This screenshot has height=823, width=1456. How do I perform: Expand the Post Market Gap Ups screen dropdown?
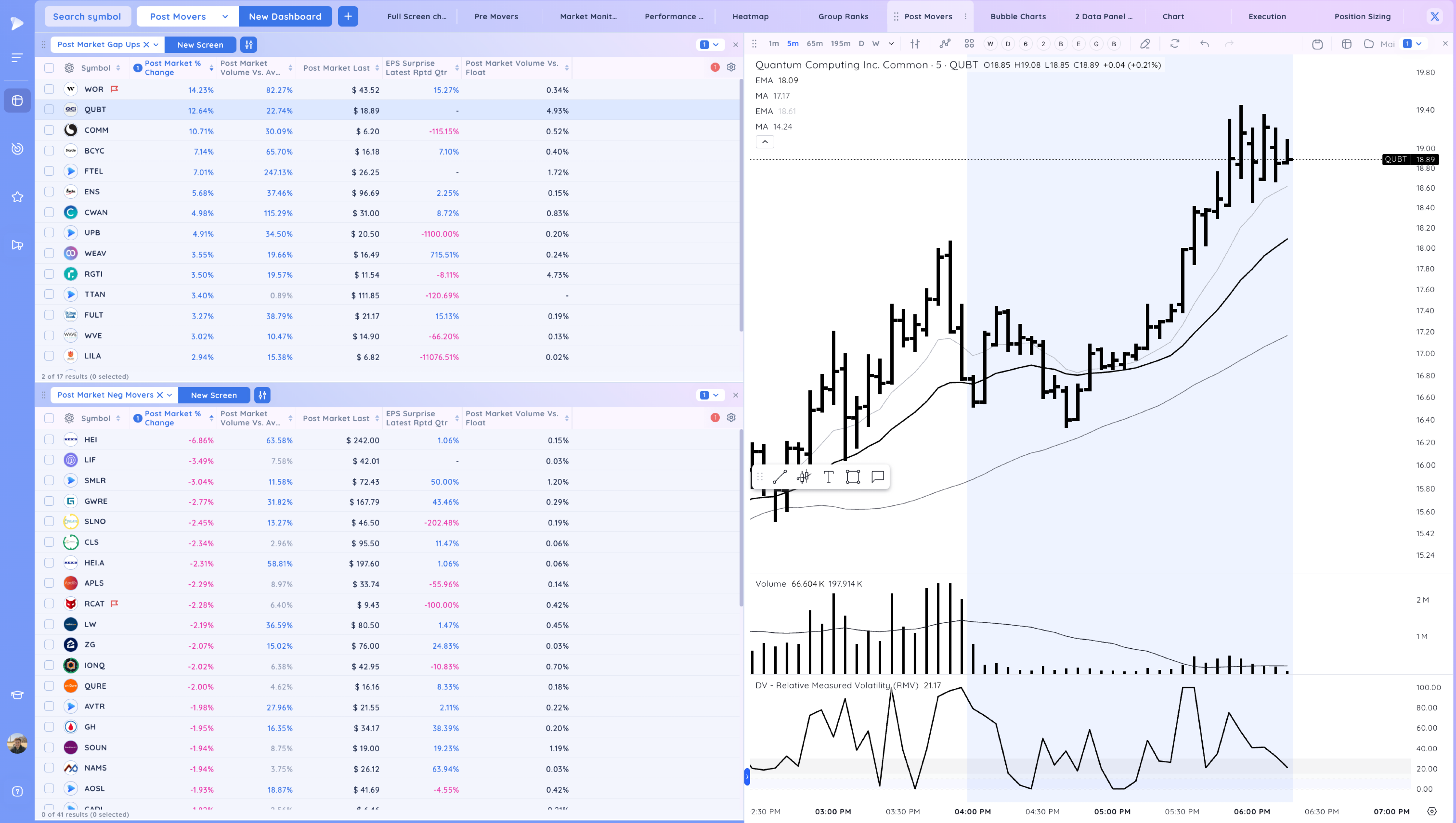point(156,45)
